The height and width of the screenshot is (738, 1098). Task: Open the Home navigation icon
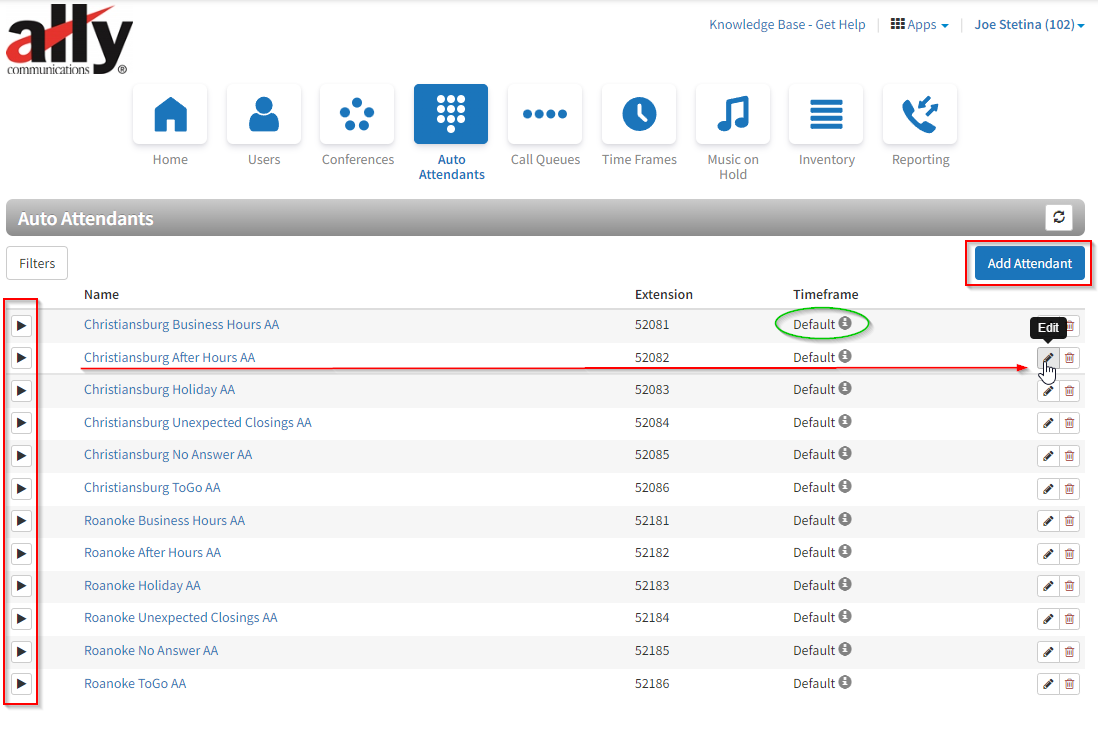point(170,115)
